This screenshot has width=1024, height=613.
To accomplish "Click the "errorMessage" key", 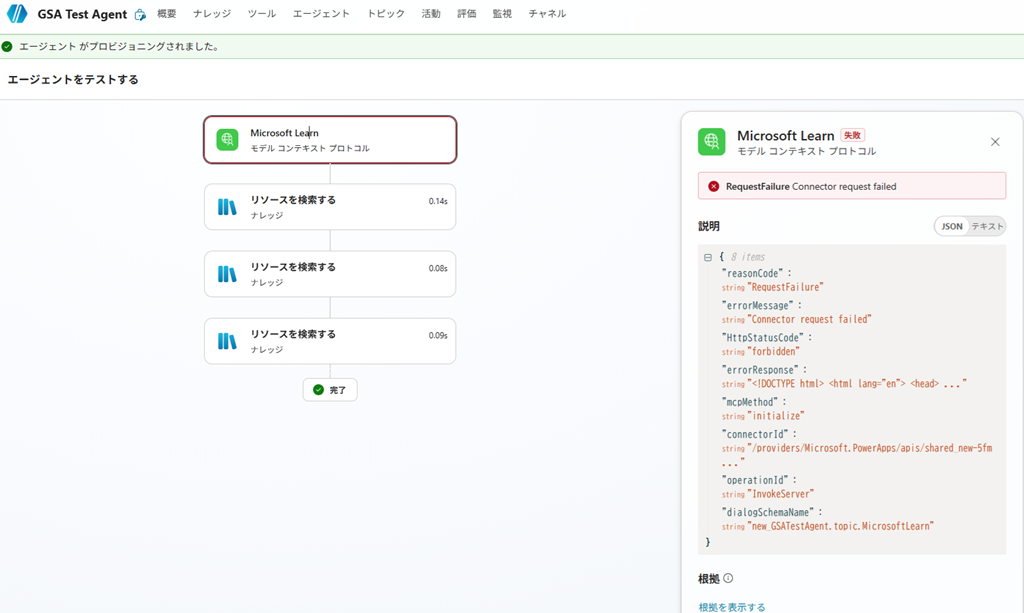I will 758,305.
